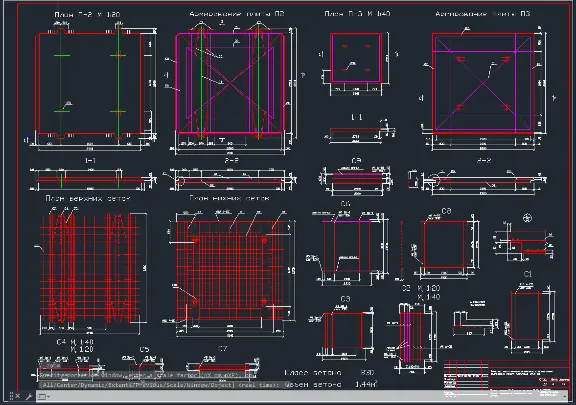
Task: Click inside the command line input area
Action: [x=305, y=396]
